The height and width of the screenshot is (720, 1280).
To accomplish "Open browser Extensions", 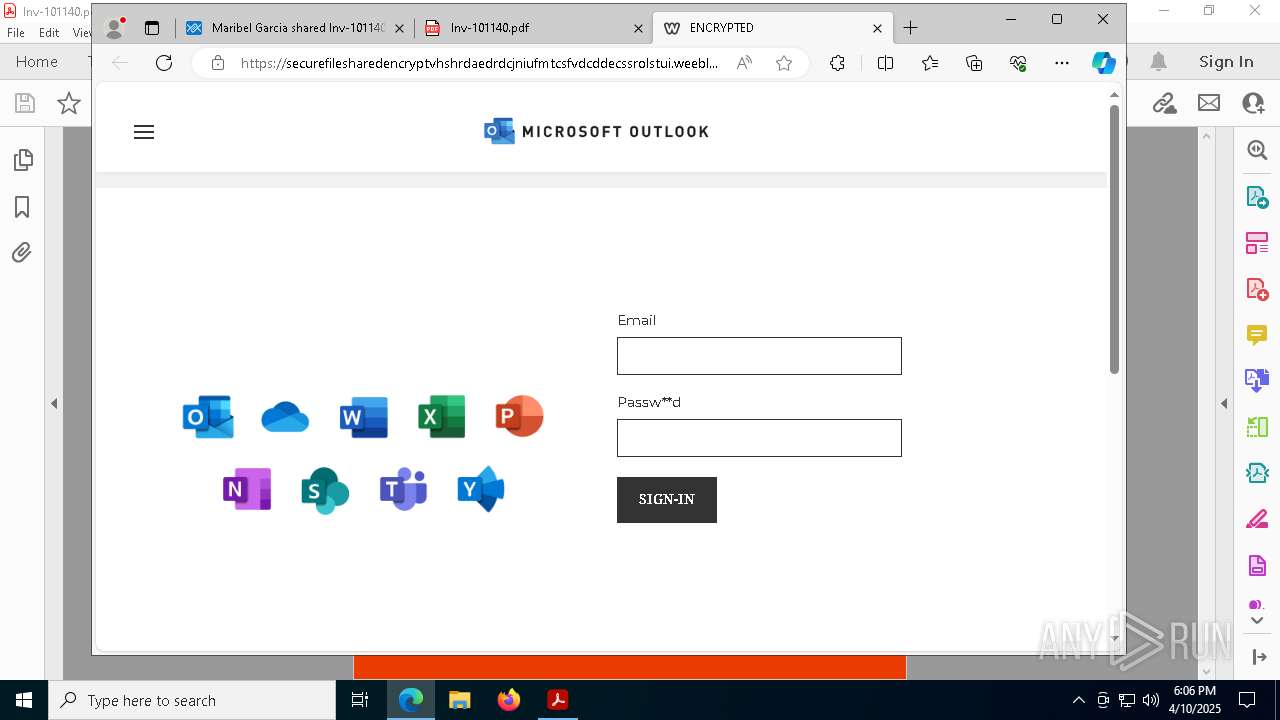I will pos(837,63).
